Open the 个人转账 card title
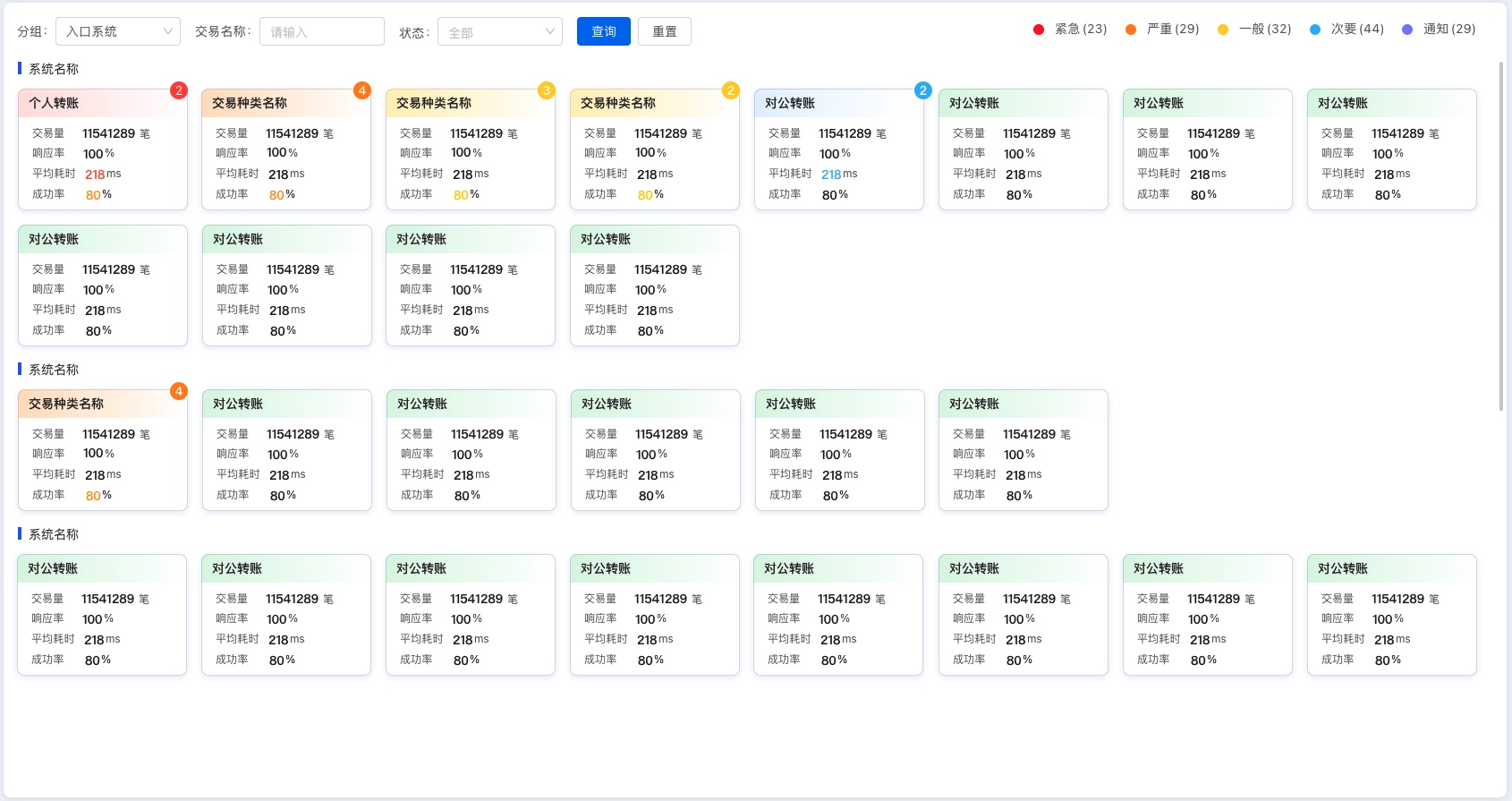Image resolution: width=1512 pixels, height=801 pixels. click(x=54, y=103)
